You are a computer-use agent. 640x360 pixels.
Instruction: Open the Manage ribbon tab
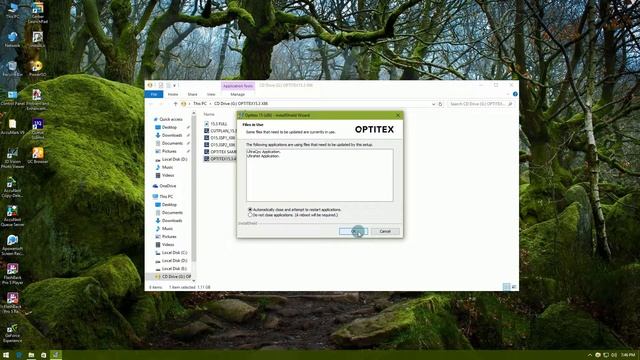coord(238,94)
